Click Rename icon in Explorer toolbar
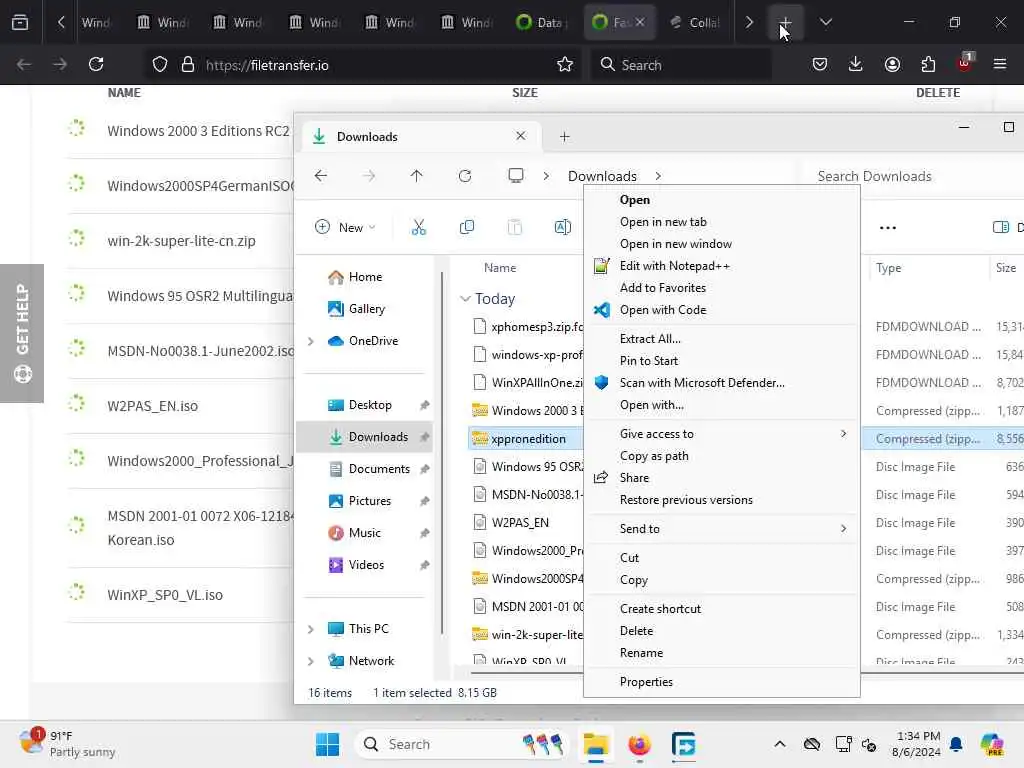The height and width of the screenshot is (768, 1024). point(562,227)
